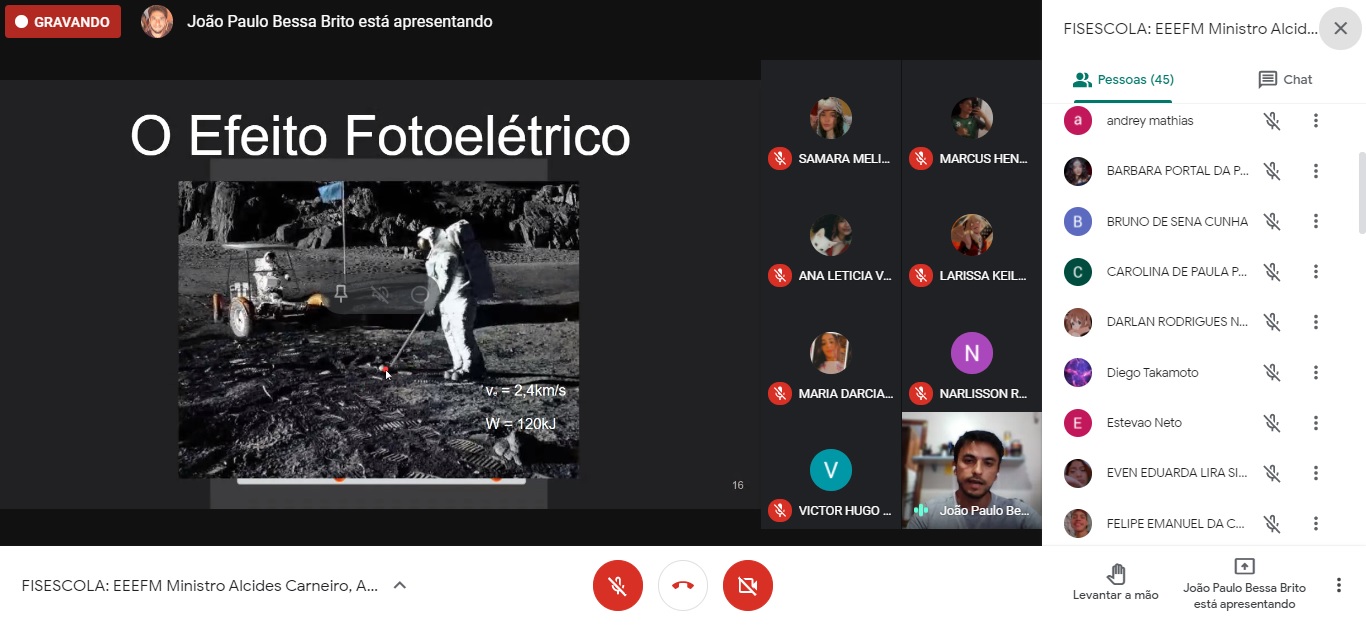Click the slide number 16
The width and height of the screenshot is (1366, 625).
tap(738, 485)
